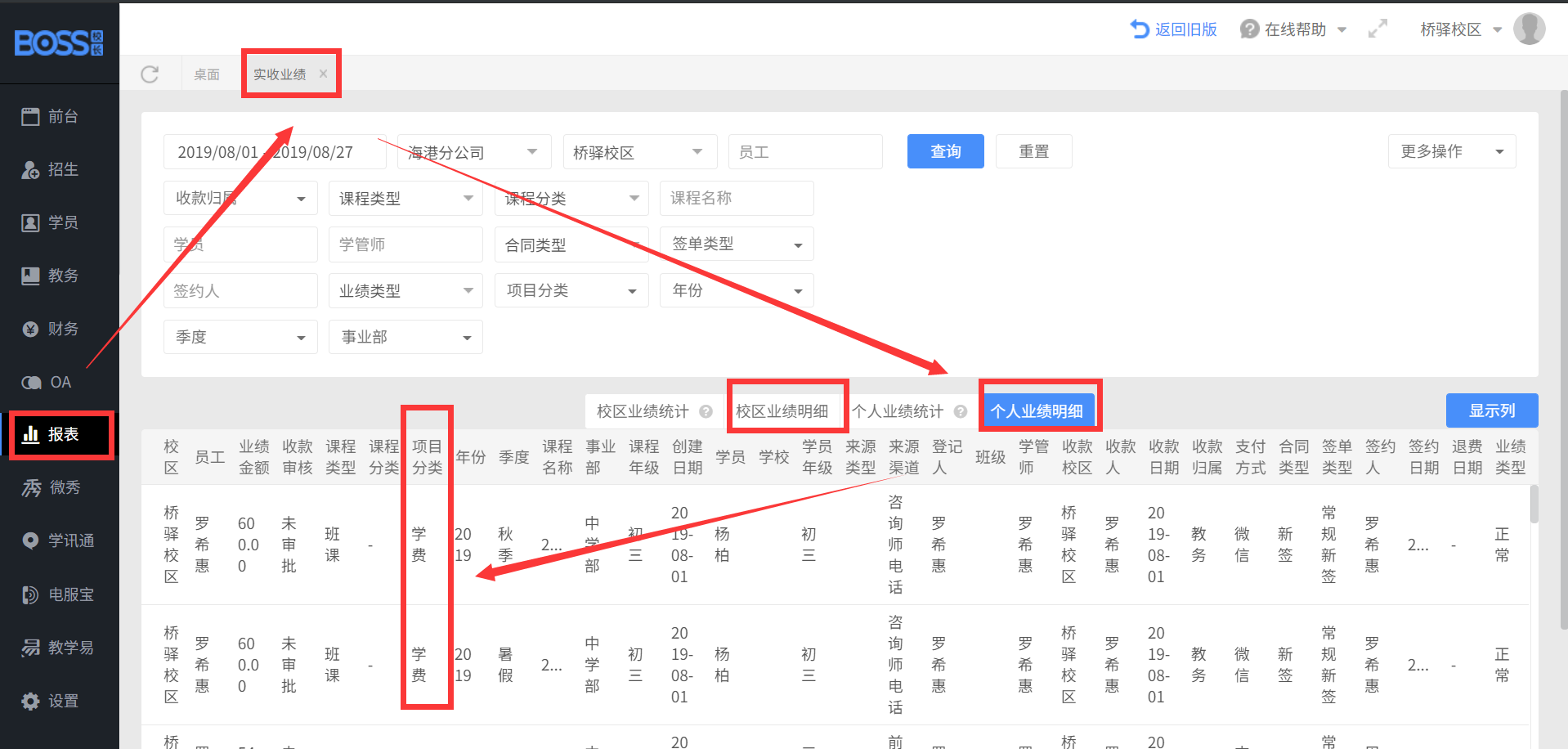Image resolution: width=1568 pixels, height=749 pixels.
Task: Expand the 年份 filter dropdown
Action: click(x=737, y=290)
